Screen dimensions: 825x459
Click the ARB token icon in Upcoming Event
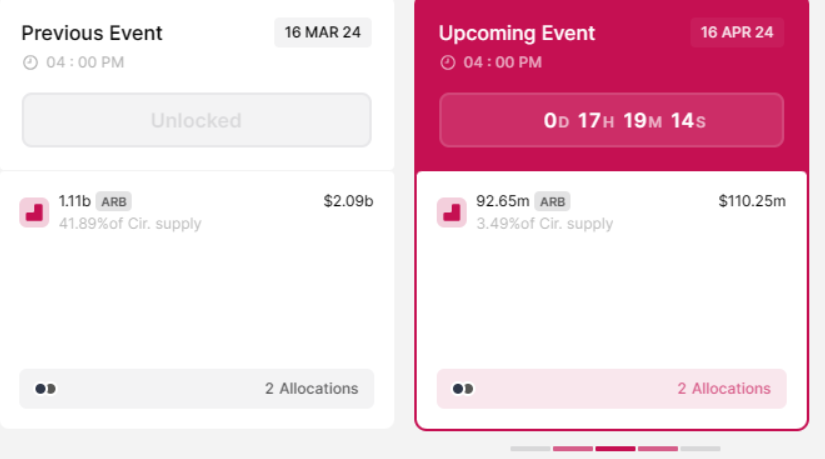451,213
